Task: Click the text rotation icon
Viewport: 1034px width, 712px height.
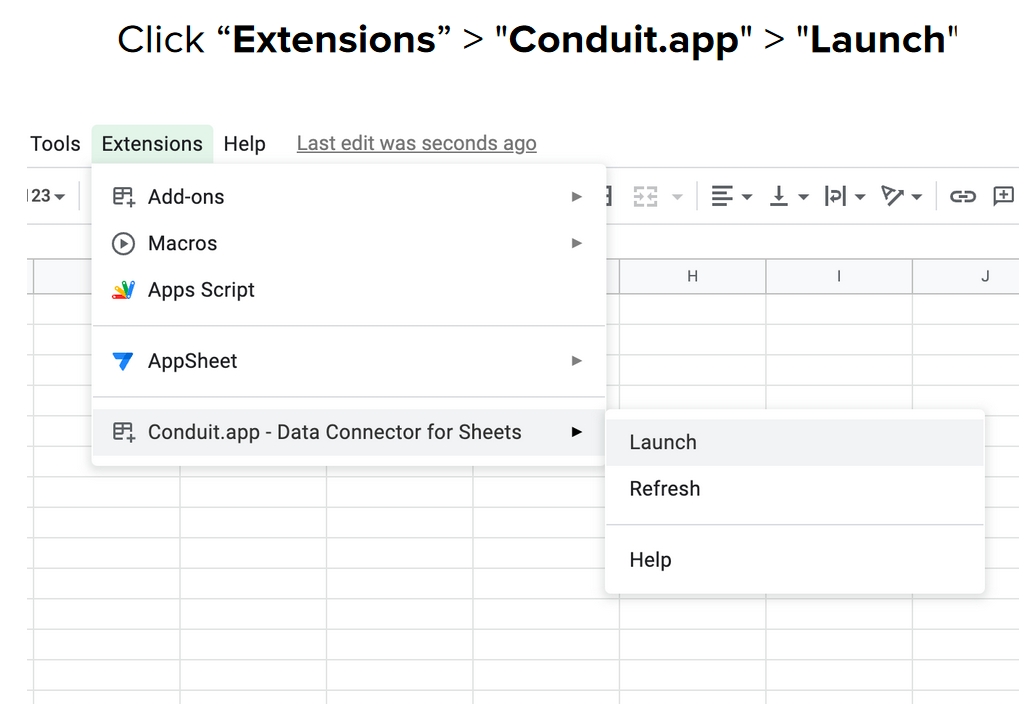Action: coord(892,196)
